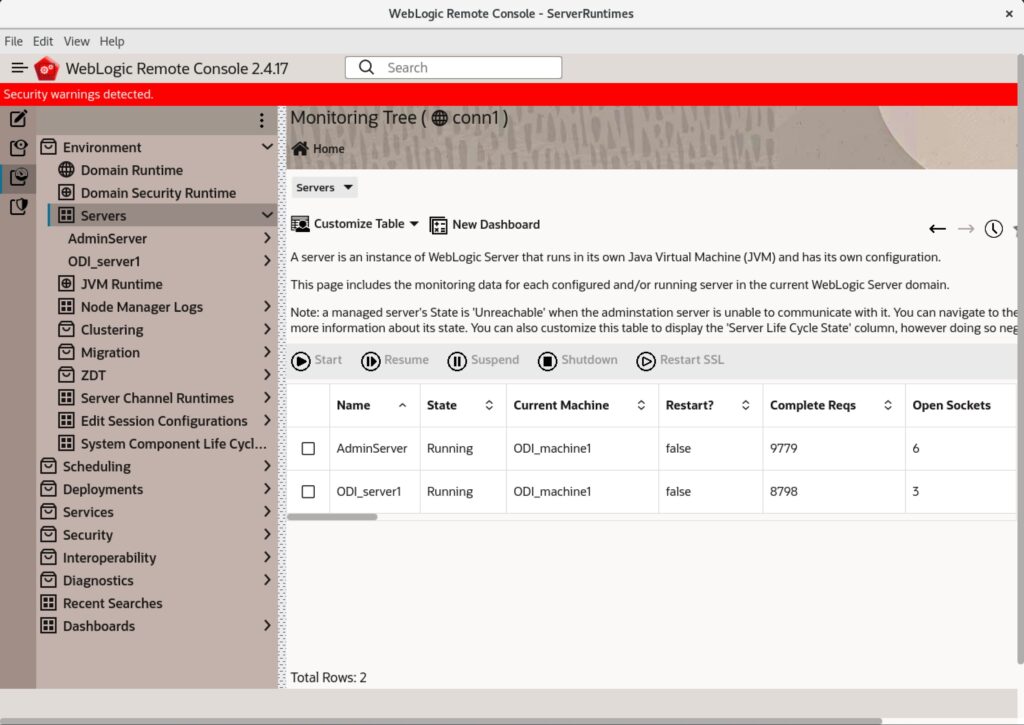This screenshot has height=725, width=1024.
Task: Open the Edit Tree pencil icon in sidebar
Action: 18,118
